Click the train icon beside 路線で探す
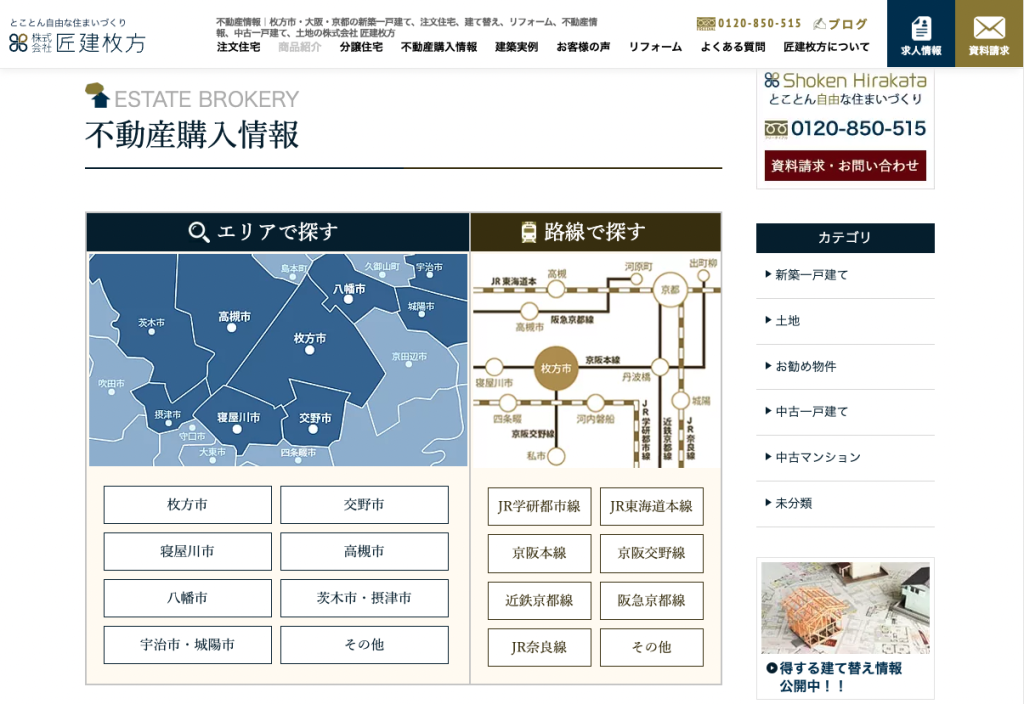The width and height of the screenshot is (1024, 704). [x=529, y=233]
